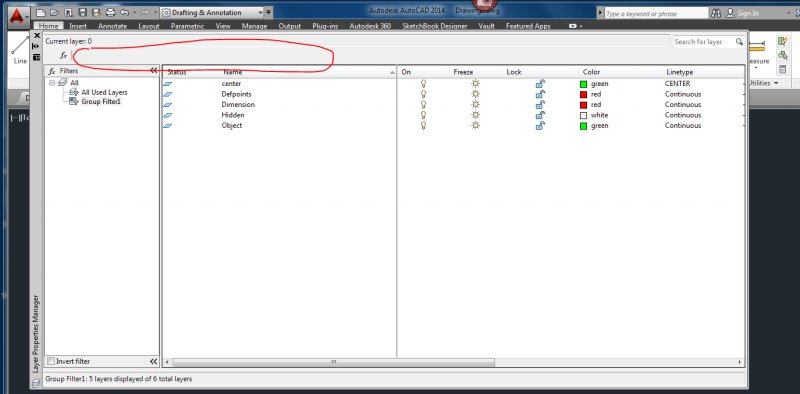
Task: Click the fx filter icon beside Filters
Action: [x=52, y=71]
